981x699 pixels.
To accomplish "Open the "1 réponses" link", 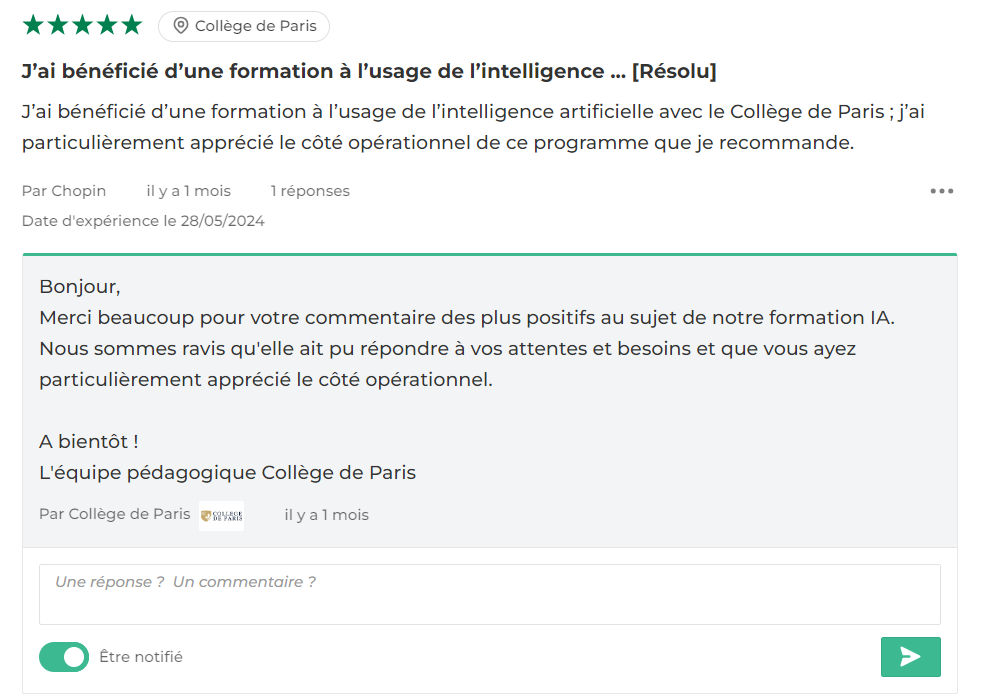I will [310, 190].
